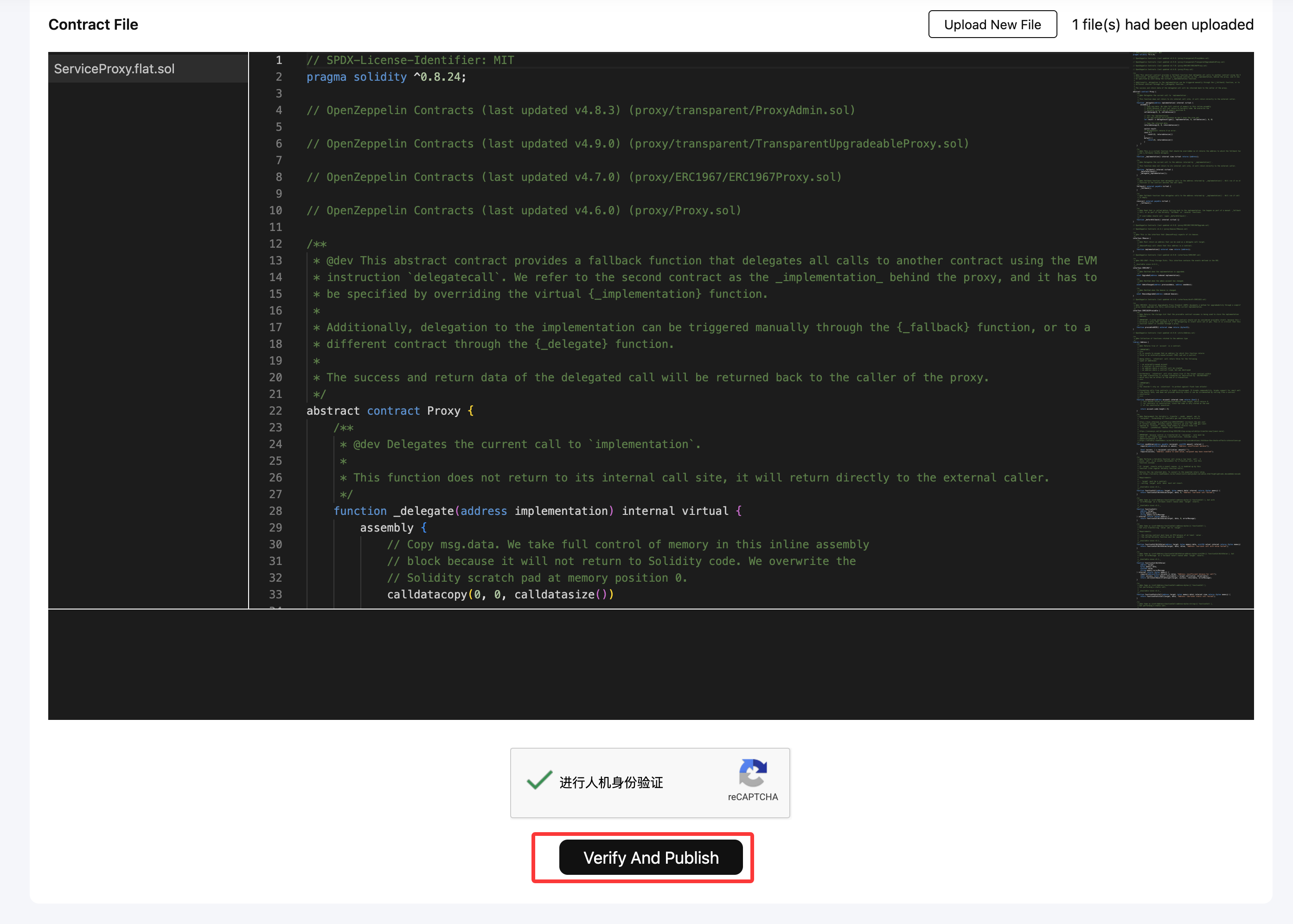Click the Upload New File button
The image size is (1293, 924).
992,25
